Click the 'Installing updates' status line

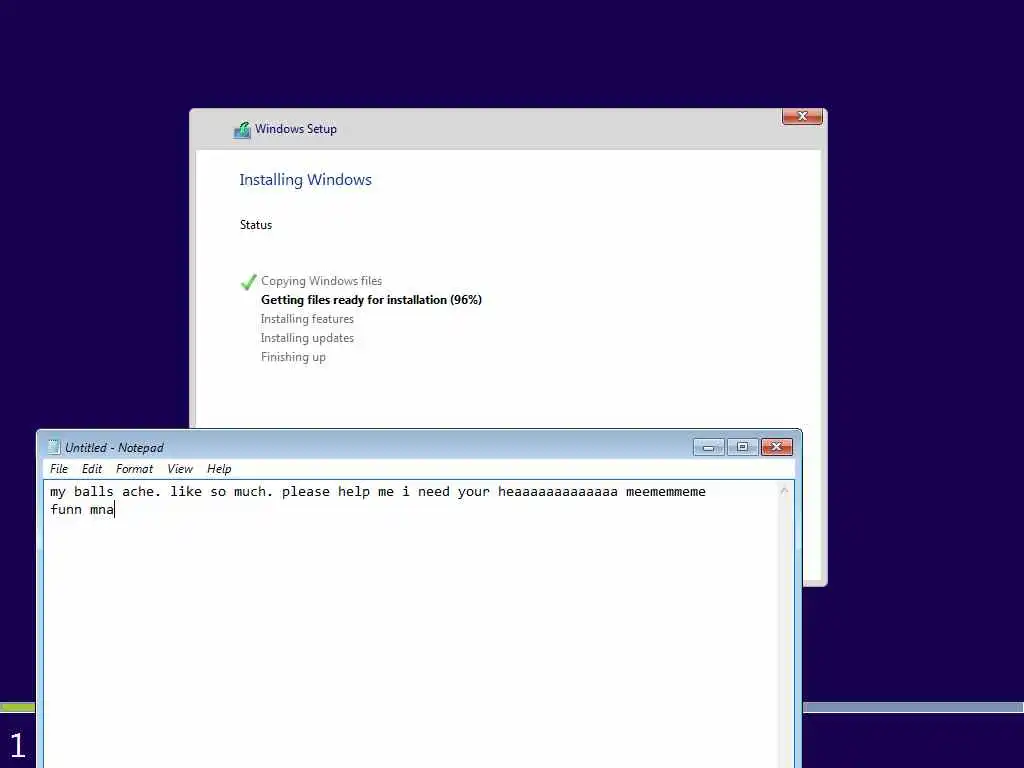pyautogui.click(x=307, y=338)
